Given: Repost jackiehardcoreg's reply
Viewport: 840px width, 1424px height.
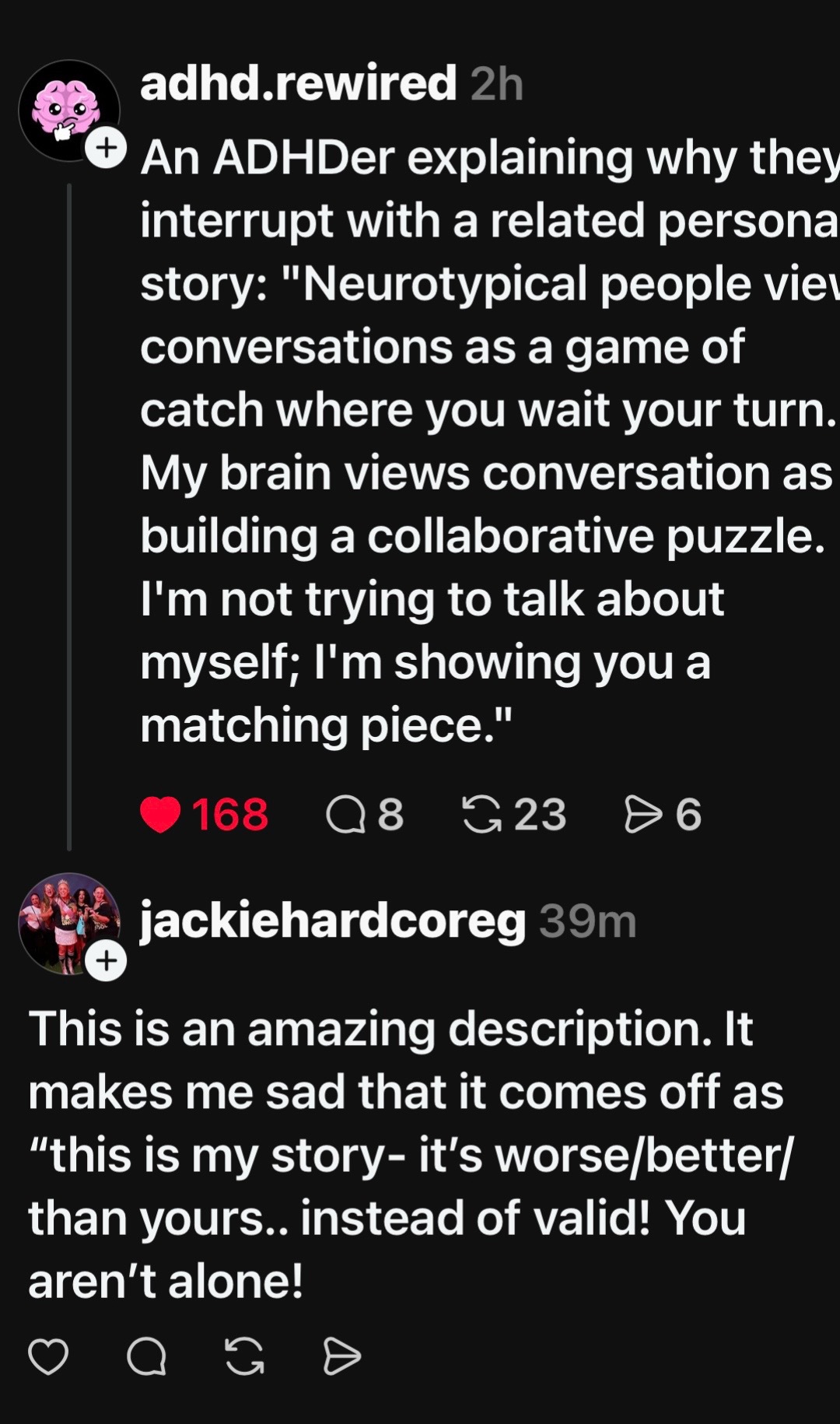Looking at the screenshot, I should pos(244,1356).
